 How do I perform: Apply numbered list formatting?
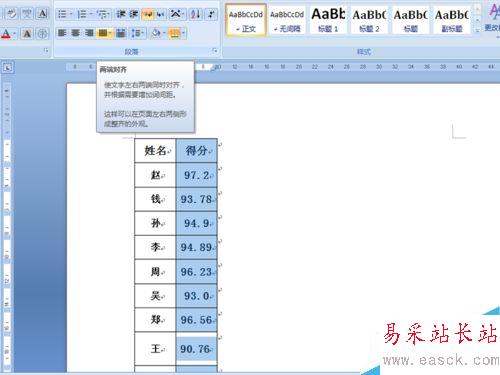82,14
